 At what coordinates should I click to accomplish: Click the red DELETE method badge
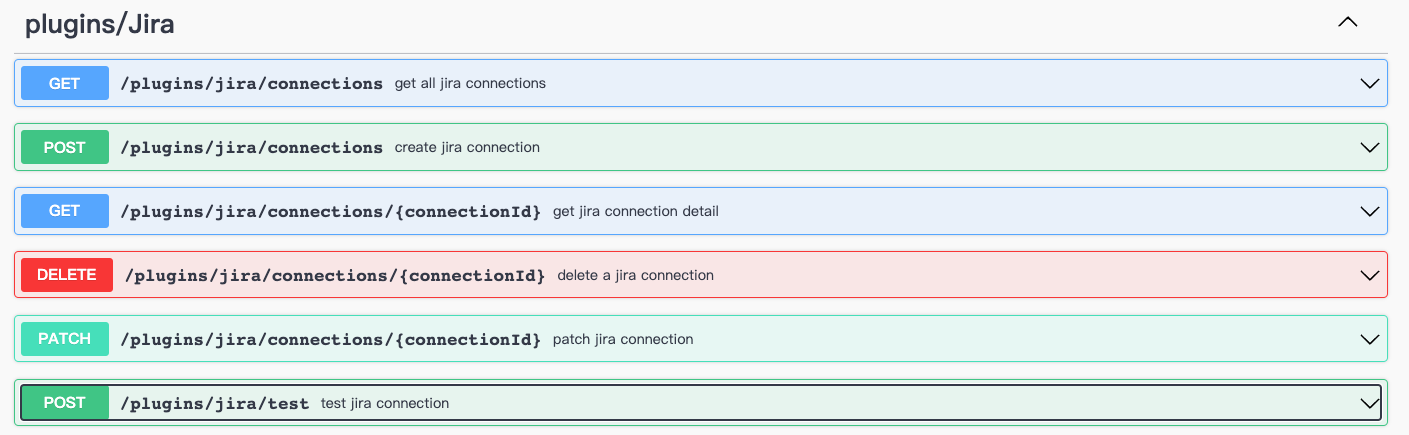point(67,275)
